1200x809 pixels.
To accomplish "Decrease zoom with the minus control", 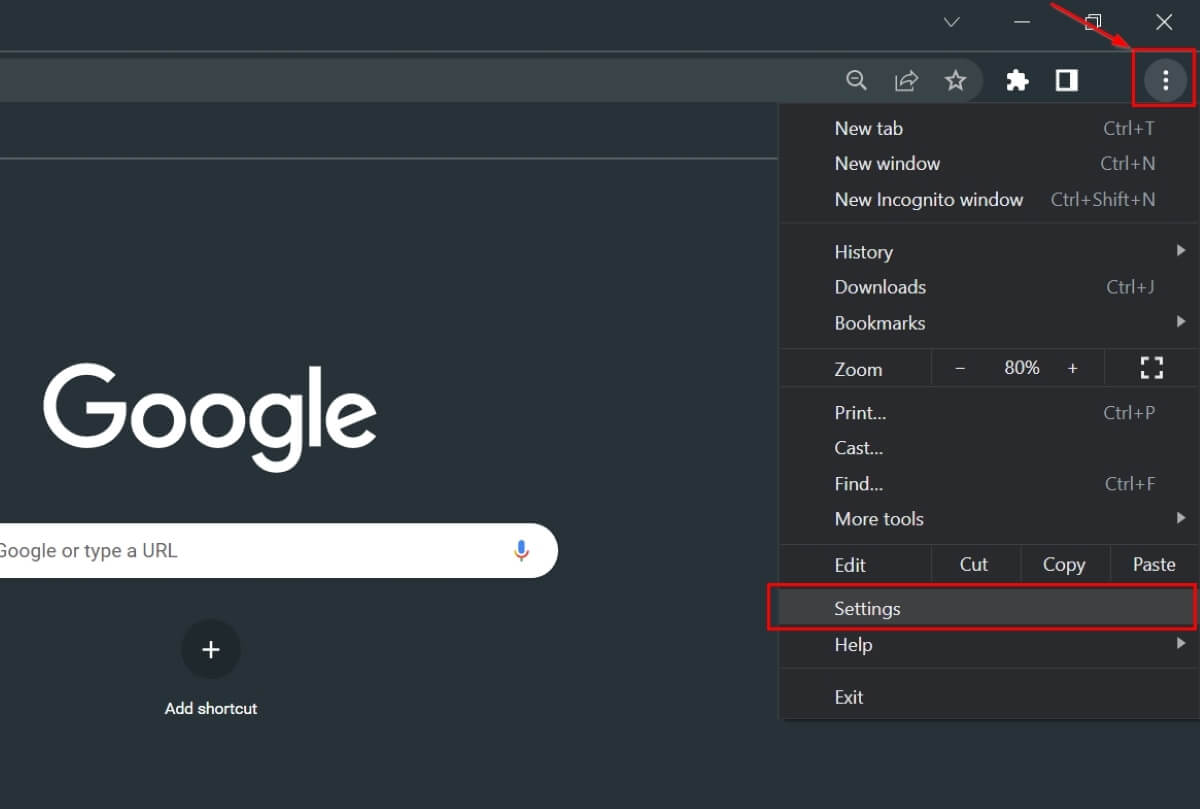I will pyautogui.click(x=960, y=368).
